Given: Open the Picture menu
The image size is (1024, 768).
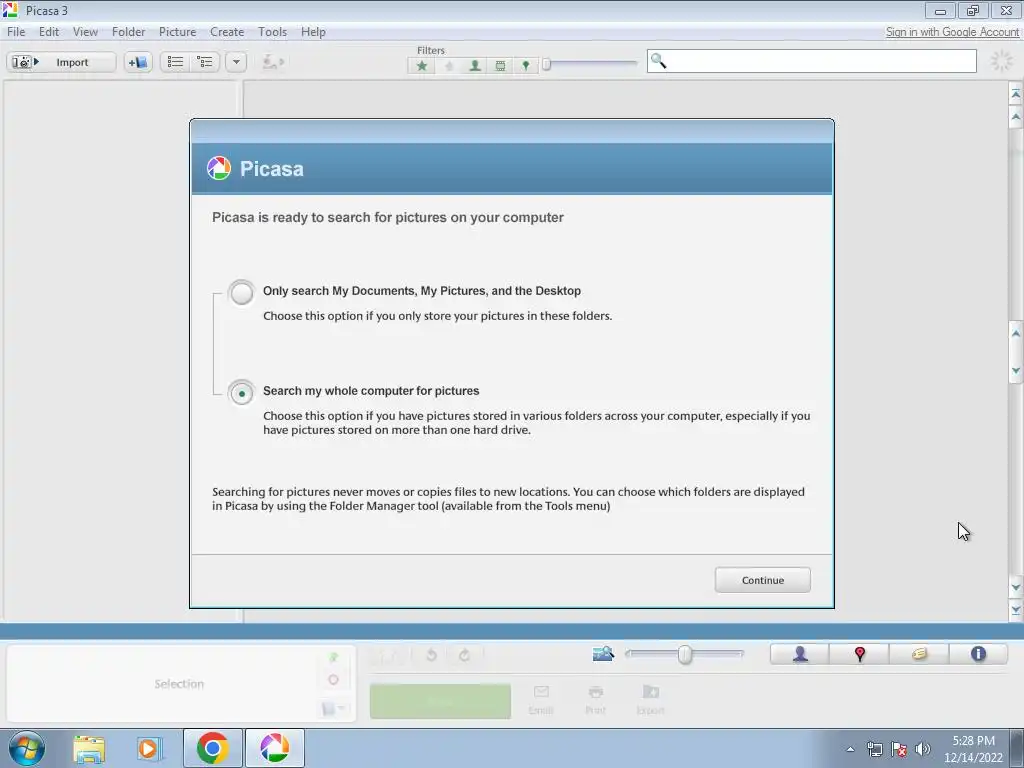Looking at the screenshot, I should tap(177, 31).
